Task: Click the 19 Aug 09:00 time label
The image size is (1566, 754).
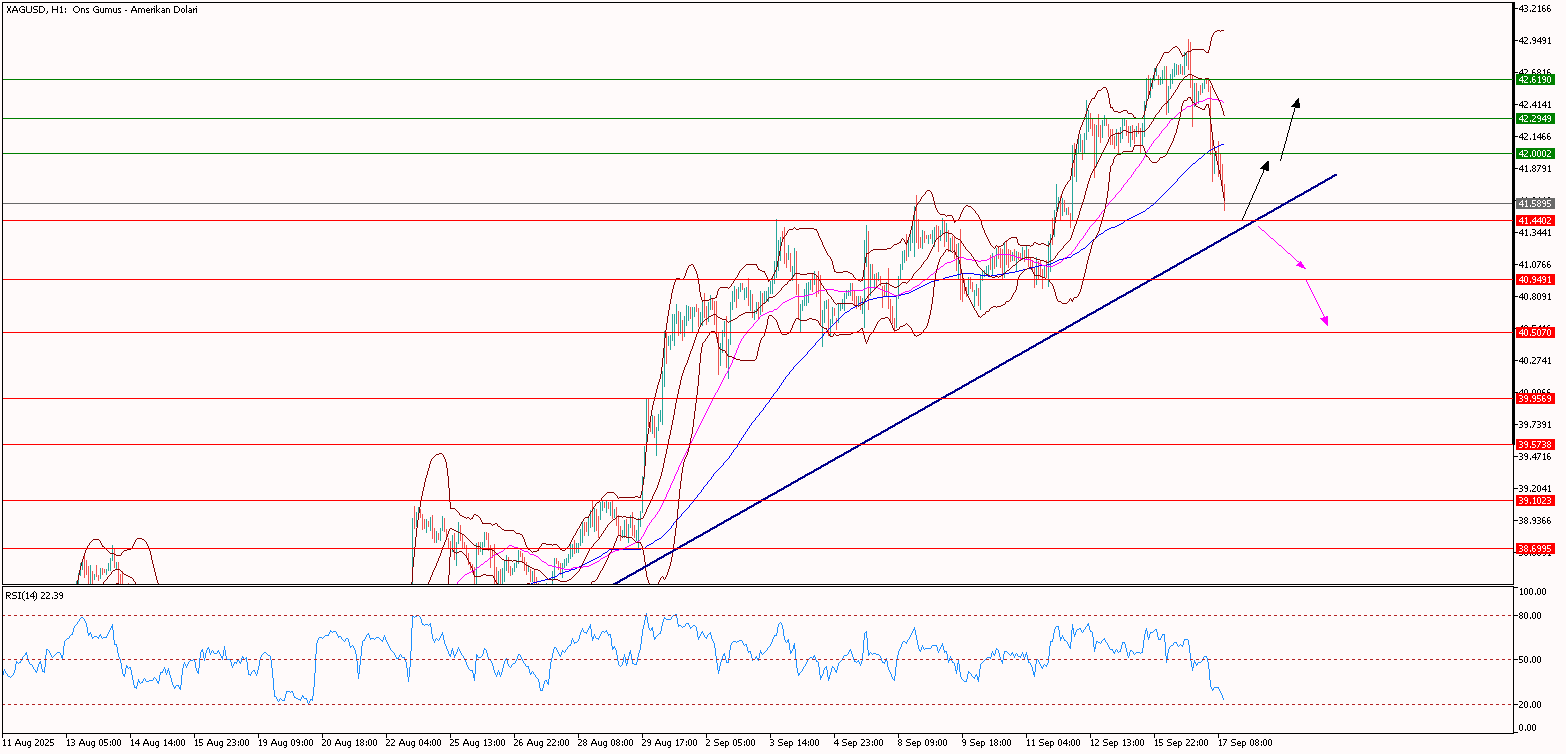Action: pyautogui.click(x=286, y=744)
